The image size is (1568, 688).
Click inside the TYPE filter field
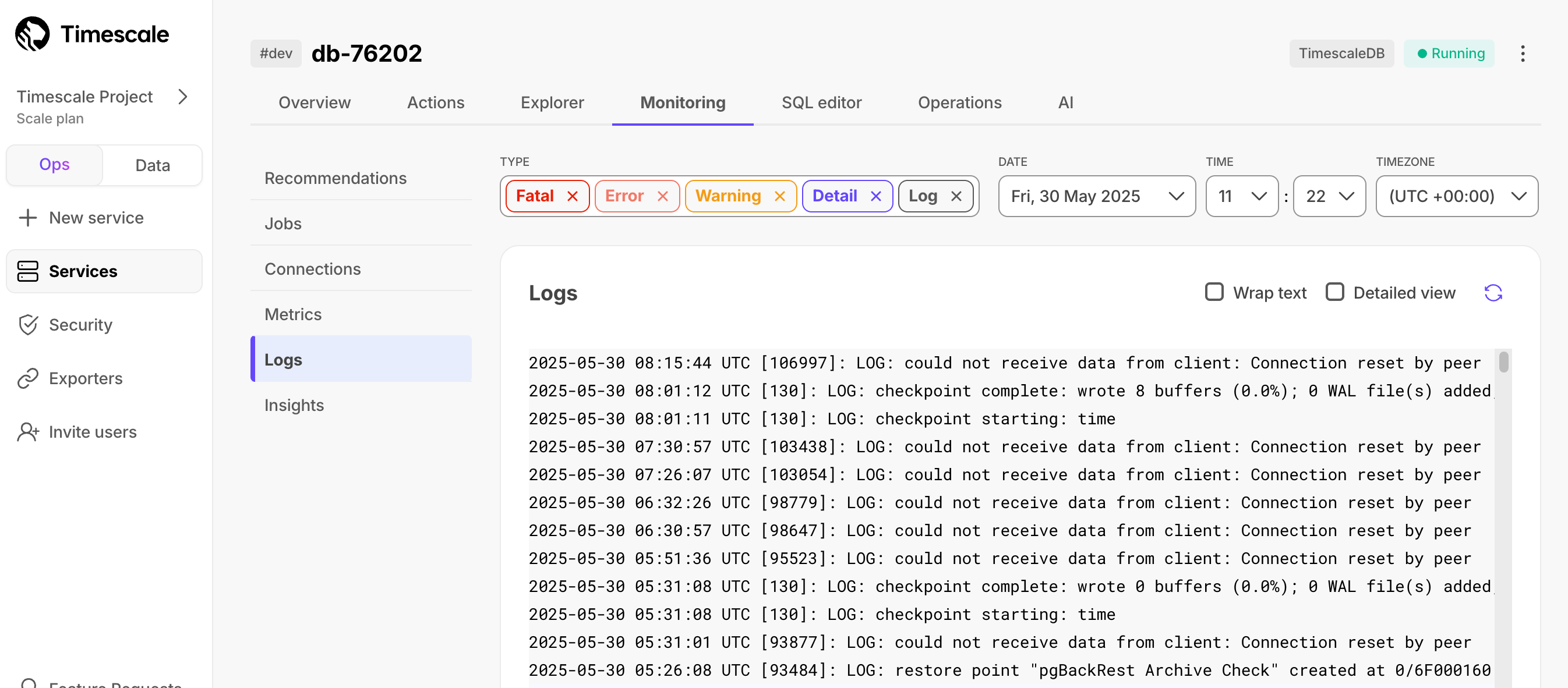pyautogui.click(x=739, y=197)
